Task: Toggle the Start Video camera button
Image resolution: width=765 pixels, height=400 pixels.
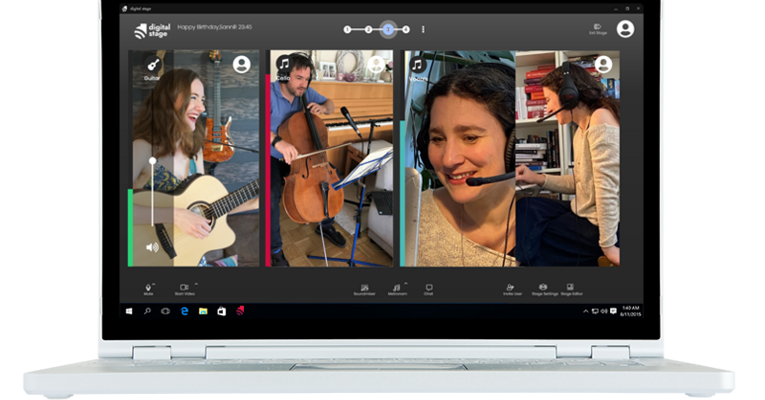Action: tap(184, 289)
